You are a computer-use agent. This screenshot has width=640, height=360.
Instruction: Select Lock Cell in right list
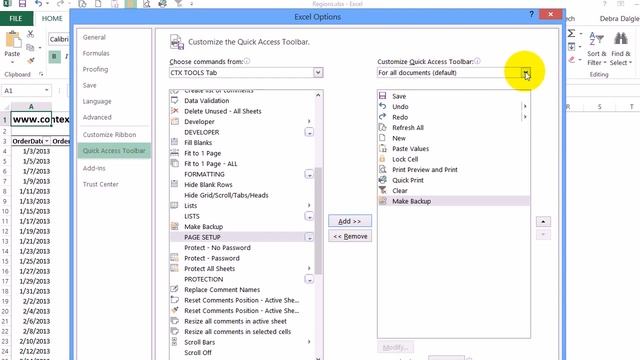tap(453, 160)
